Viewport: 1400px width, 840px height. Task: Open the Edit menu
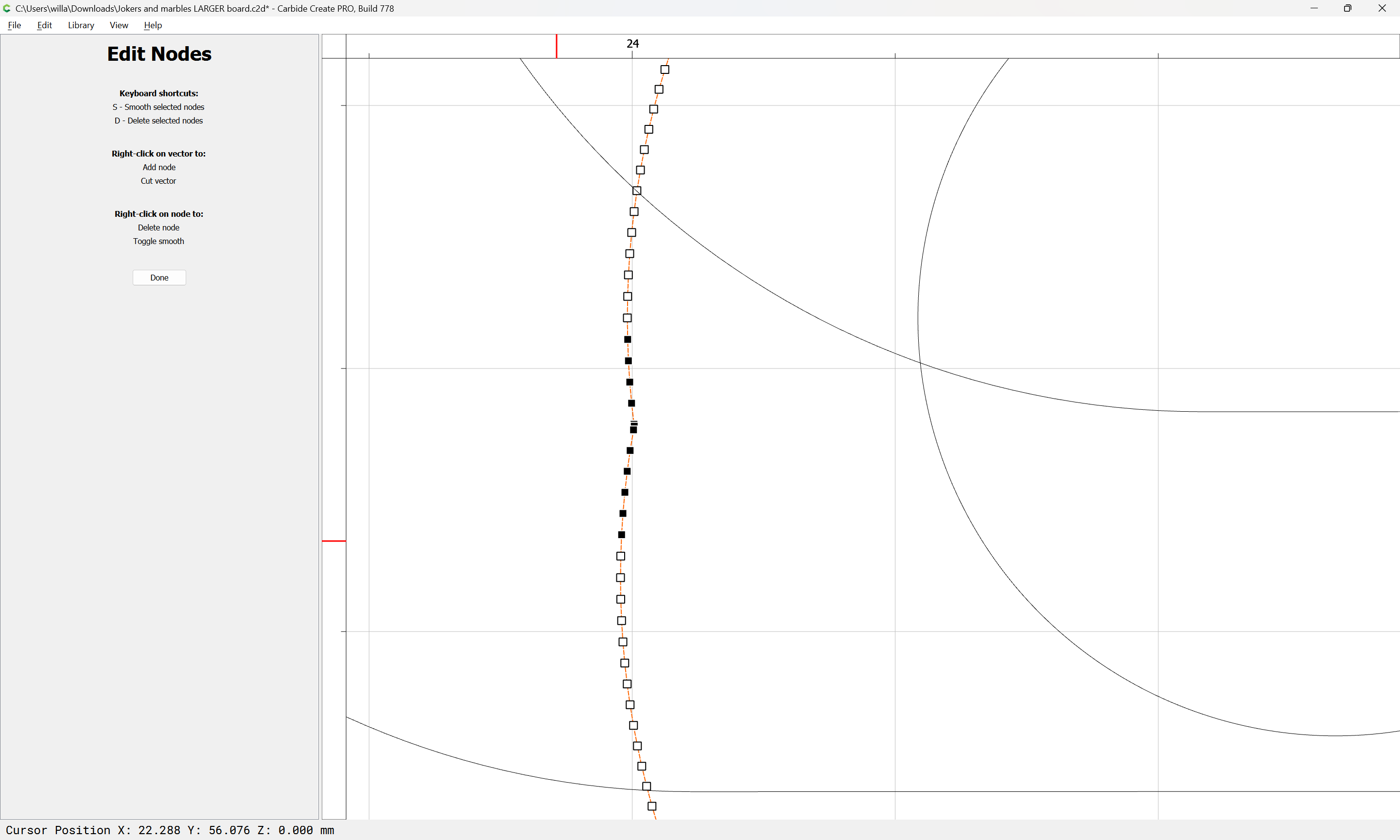[x=44, y=25]
